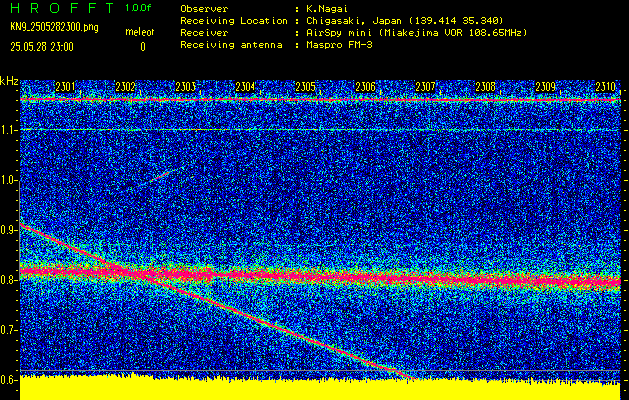Click time marker 2310
Viewport: 629px width, 400px height.
coord(606,86)
